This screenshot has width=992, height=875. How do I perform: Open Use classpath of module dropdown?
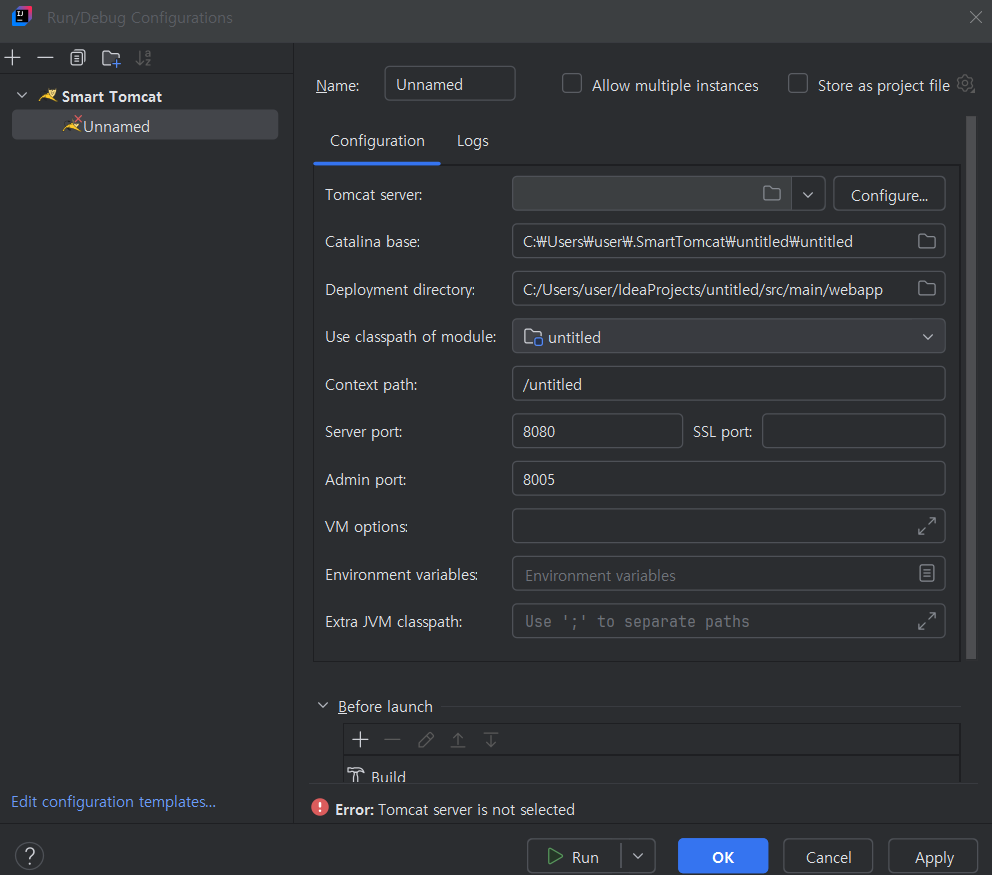tap(729, 337)
